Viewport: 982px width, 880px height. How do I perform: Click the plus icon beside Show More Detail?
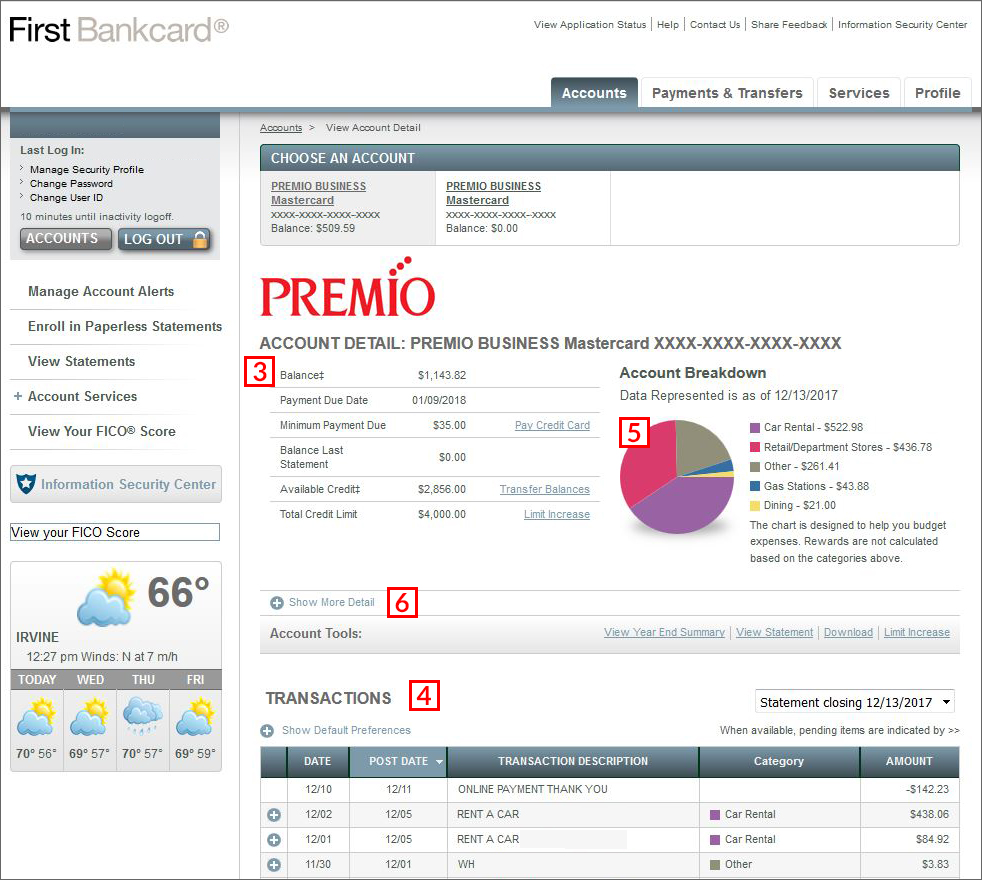pyautogui.click(x=277, y=603)
